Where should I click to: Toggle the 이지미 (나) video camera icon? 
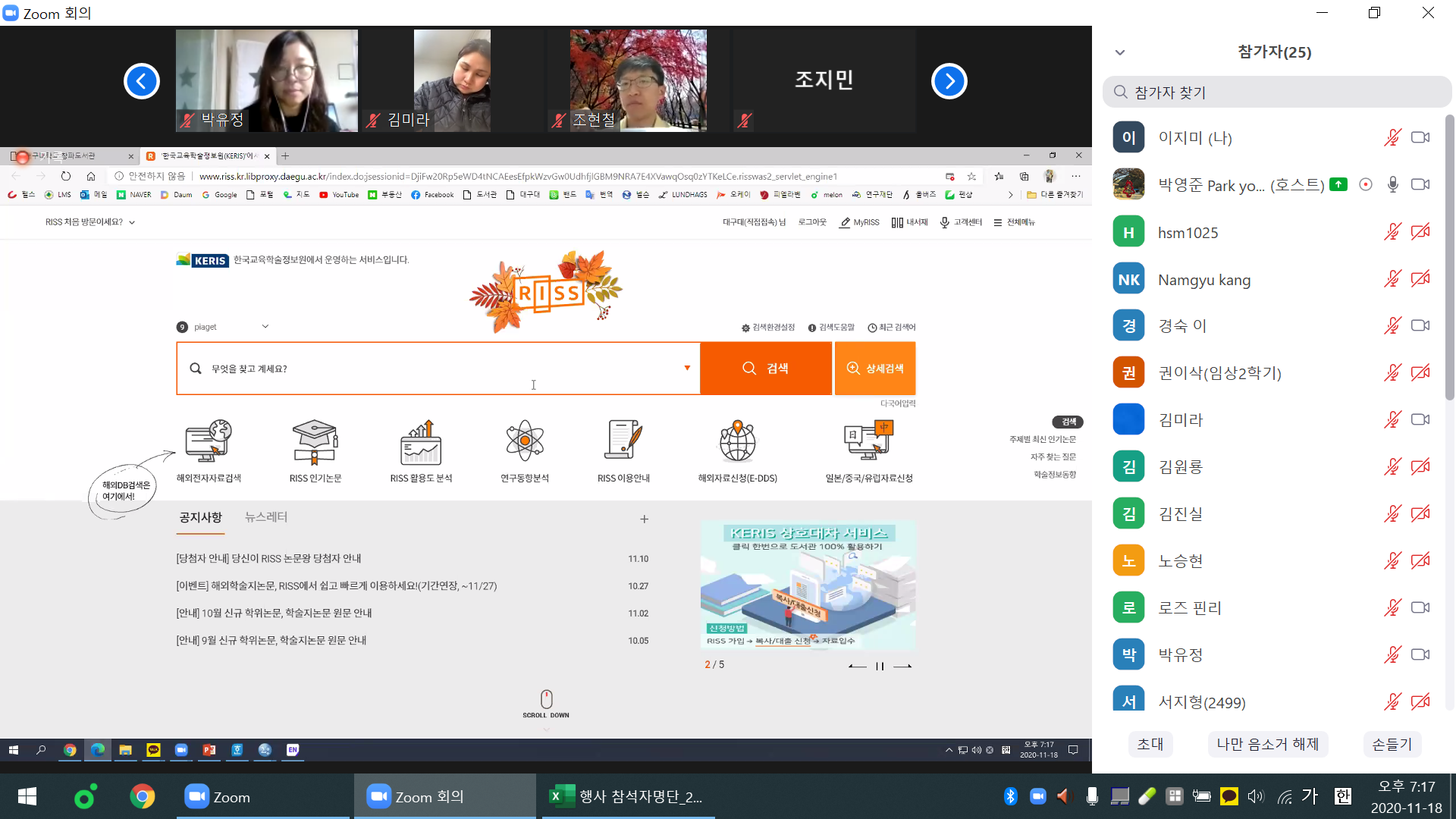(x=1420, y=137)
